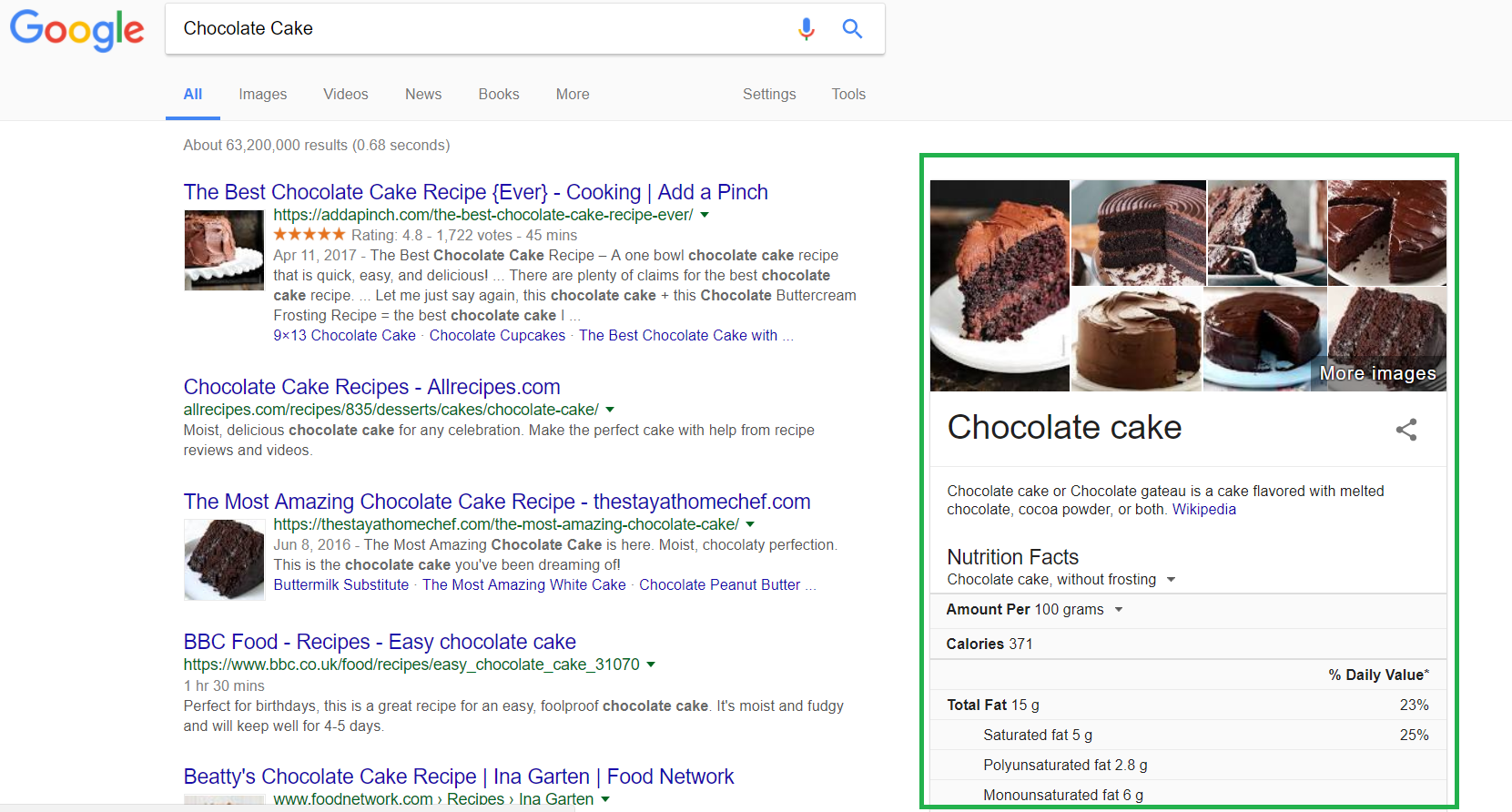Open the allrecipes.com URL dropdown arrow
The width and height of the screenshot is (1512, 812).
click(610, 411)
